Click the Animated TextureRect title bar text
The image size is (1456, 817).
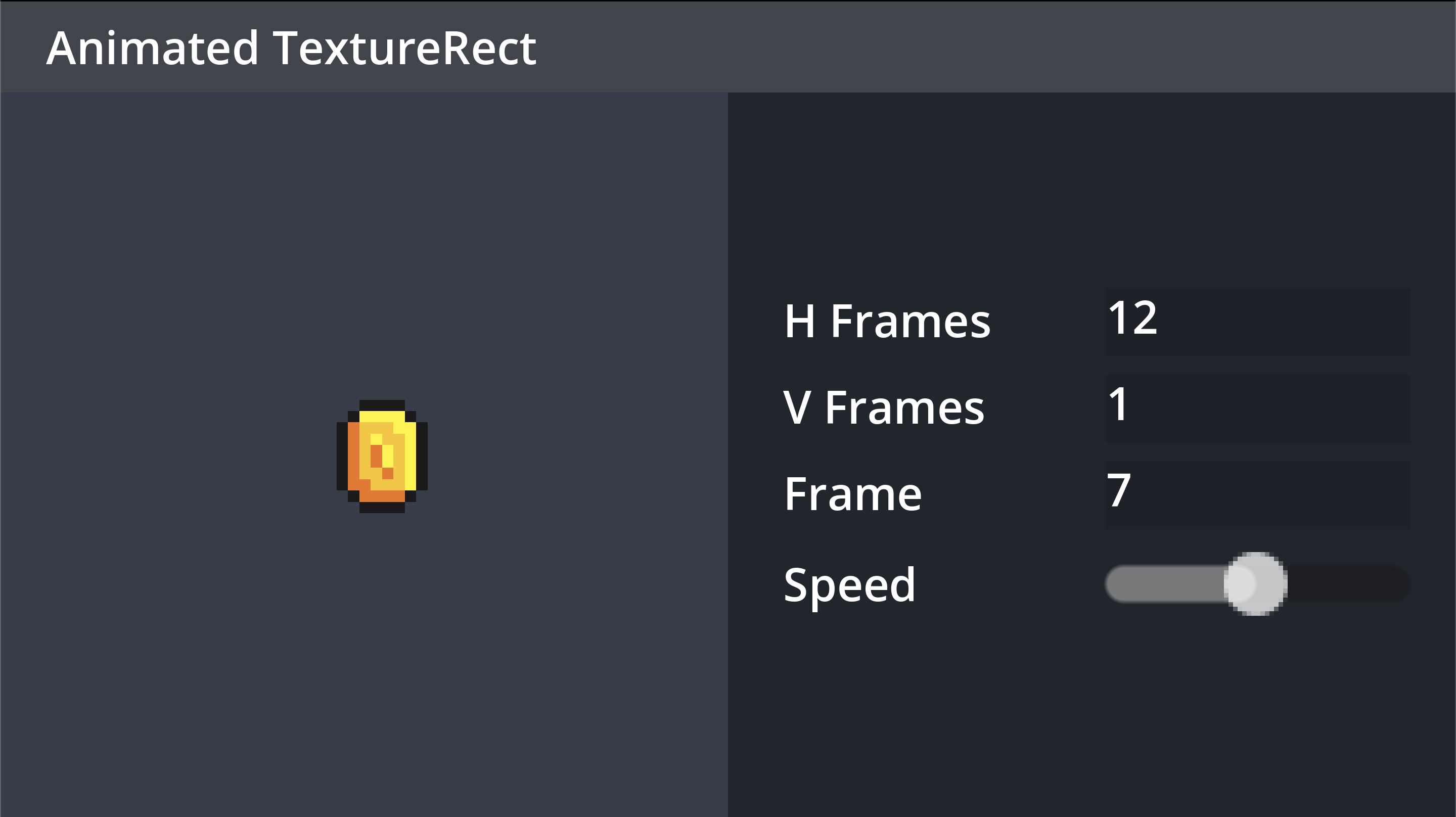coord(291,48)
